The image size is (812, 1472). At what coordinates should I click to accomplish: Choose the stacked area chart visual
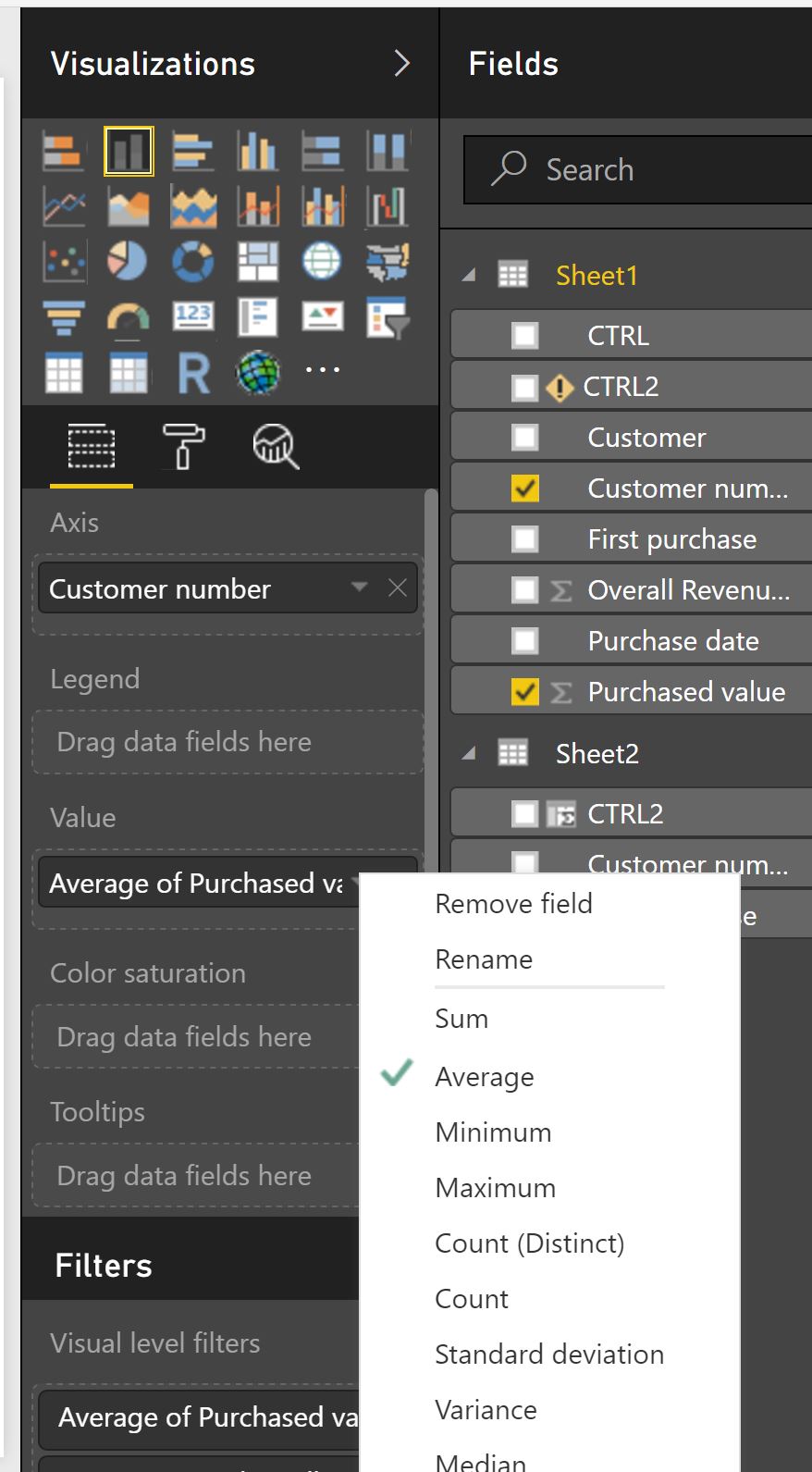pos(192,207)
